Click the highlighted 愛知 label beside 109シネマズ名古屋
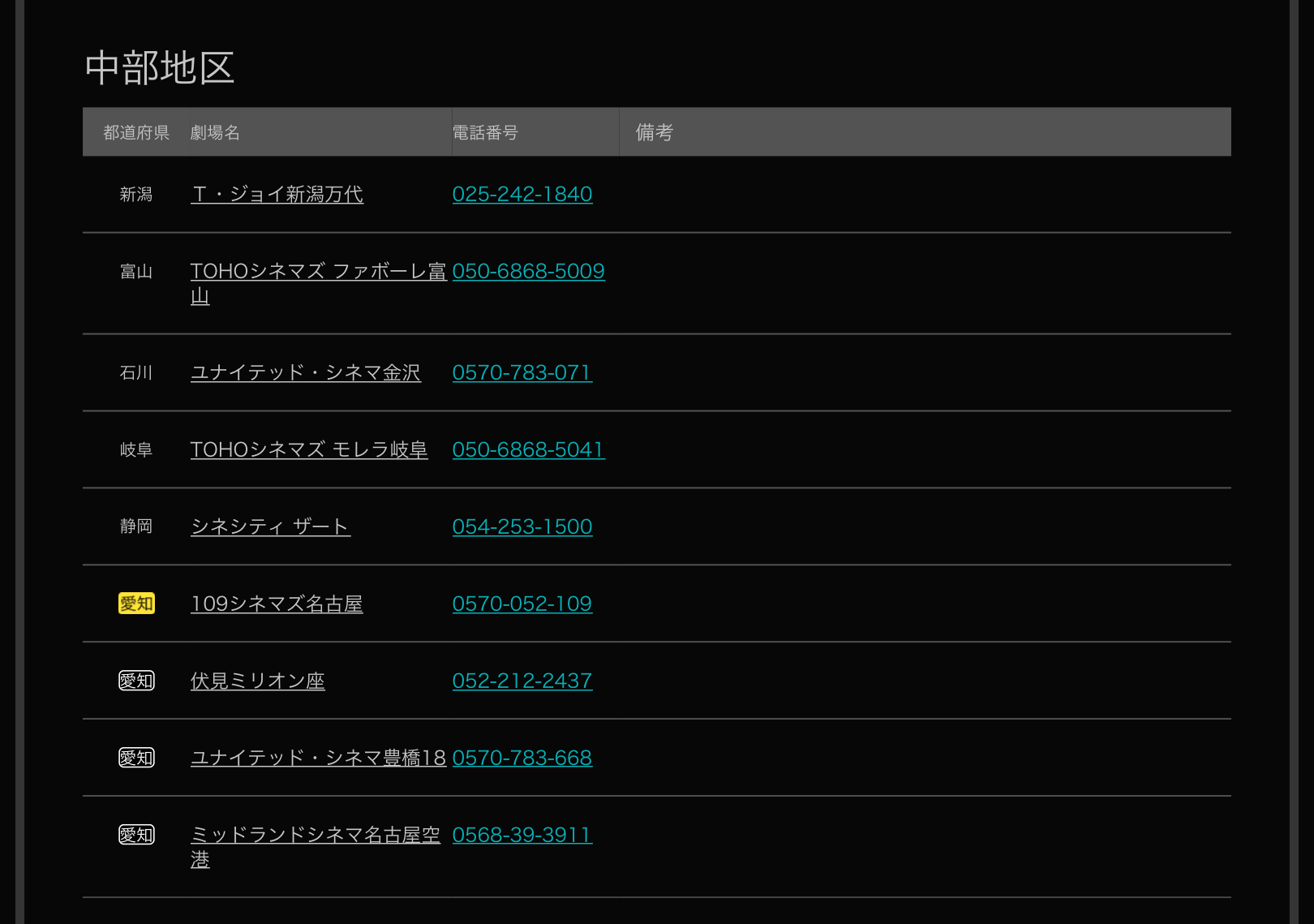Screen dimensions: 1314x924 [136, 604]
